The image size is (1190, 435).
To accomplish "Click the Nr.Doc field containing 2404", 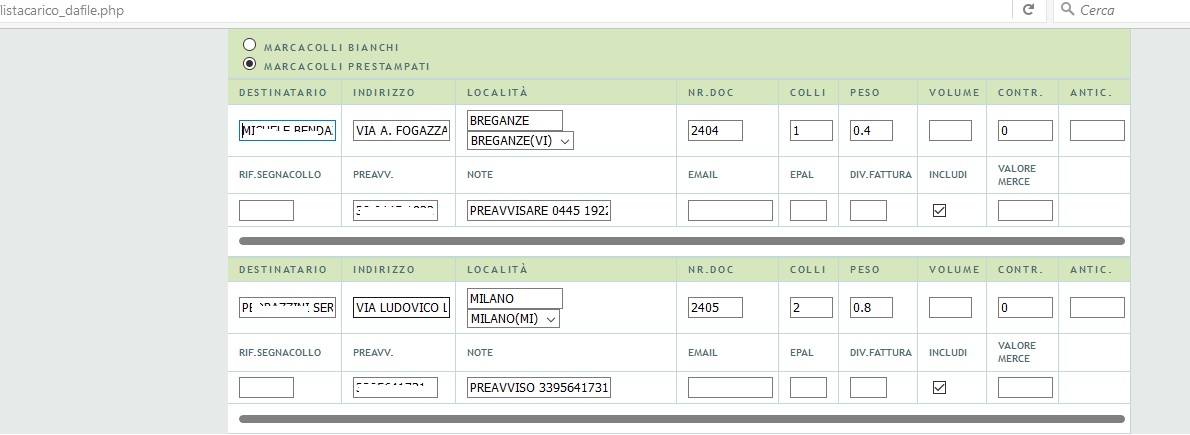I will click(715, 131).
